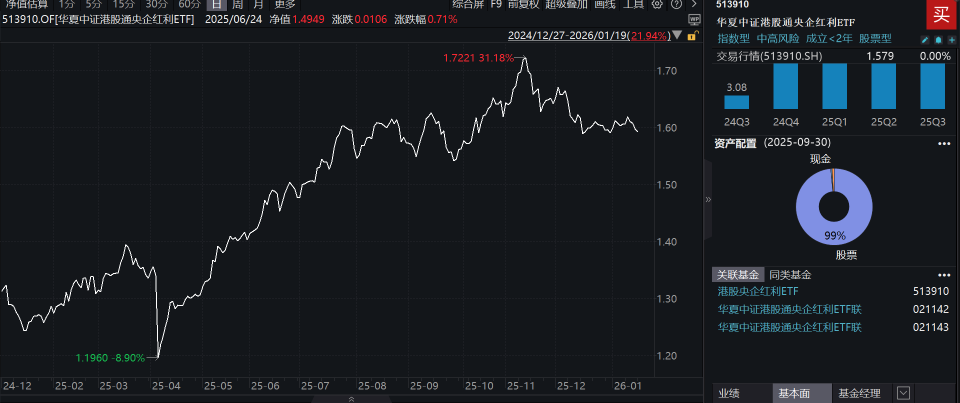
Task: Switch chart to 60分 period
Action: pos(188,4)
